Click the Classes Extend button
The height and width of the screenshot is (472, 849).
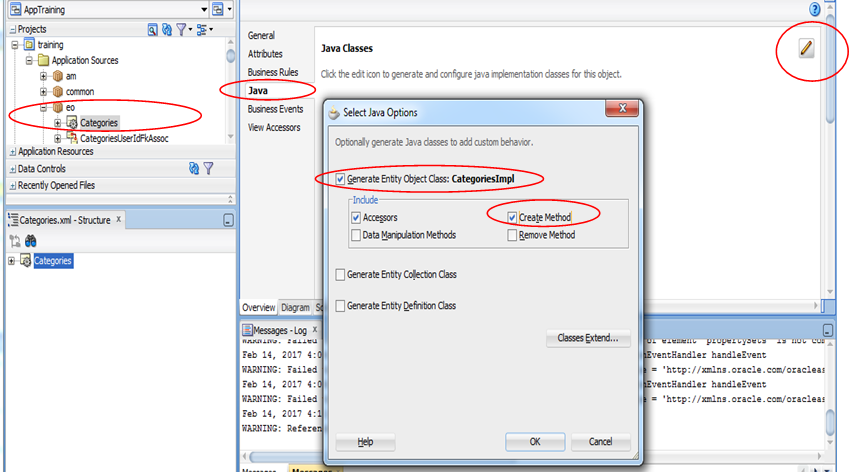[588, 339]
